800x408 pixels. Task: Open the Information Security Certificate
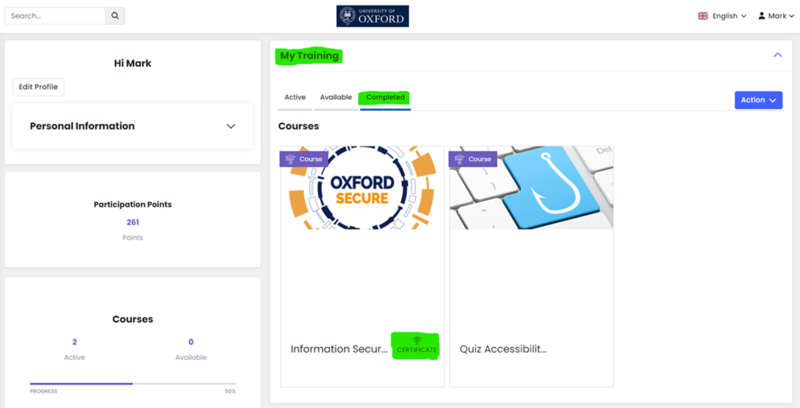tap(417, 346)
